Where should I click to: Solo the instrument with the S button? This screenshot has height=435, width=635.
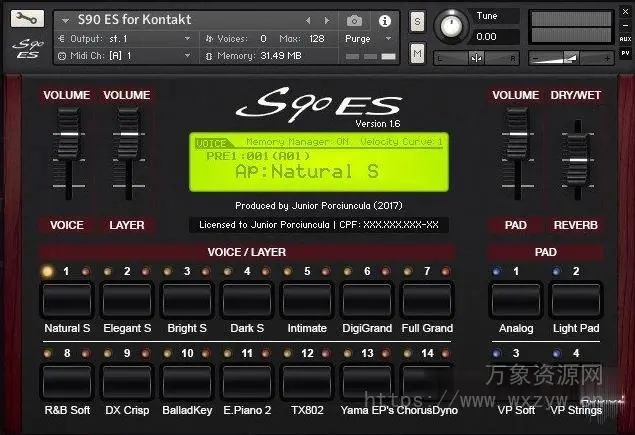point(417,21)
